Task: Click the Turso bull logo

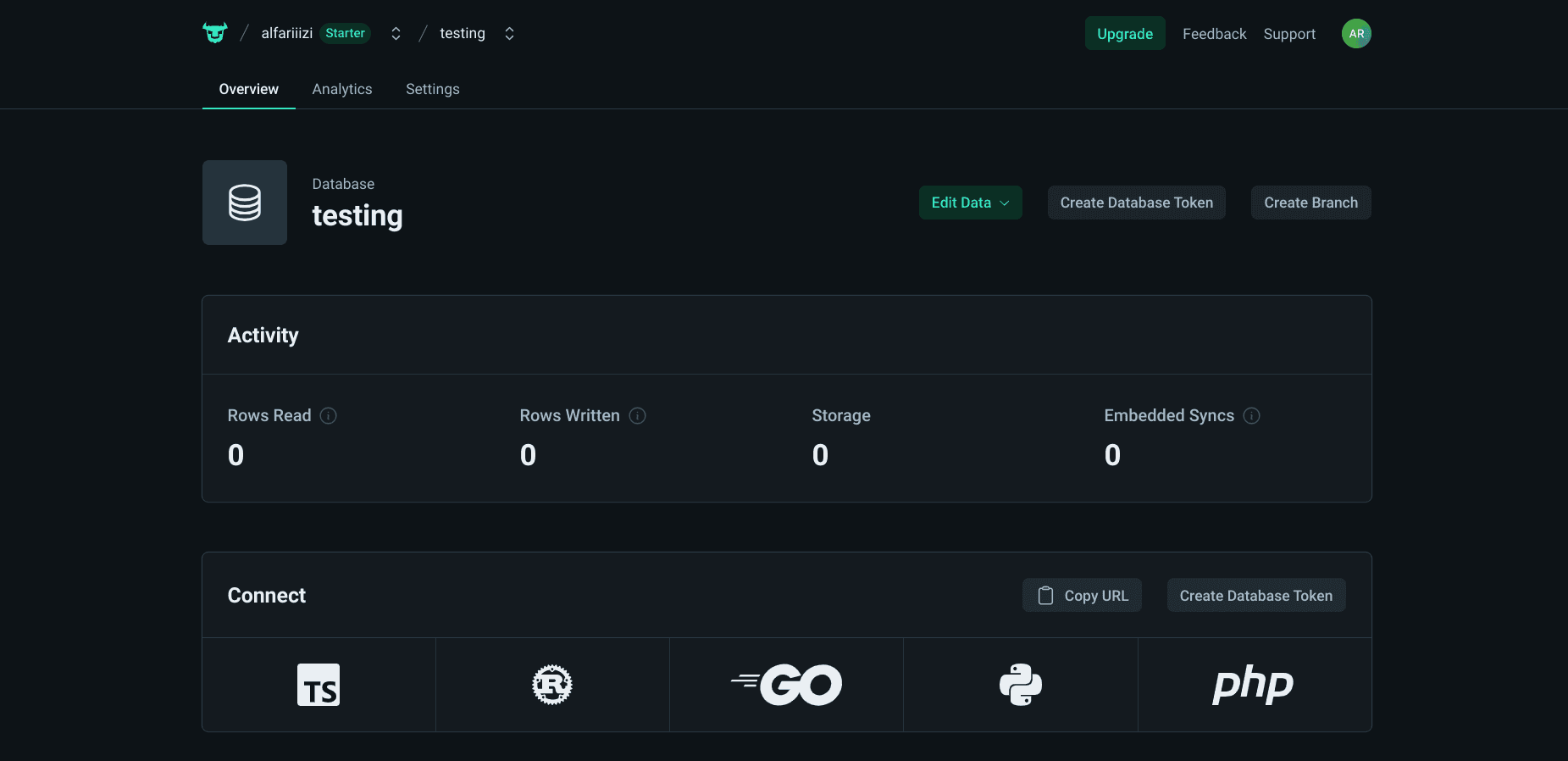Action: coord(215,33)
